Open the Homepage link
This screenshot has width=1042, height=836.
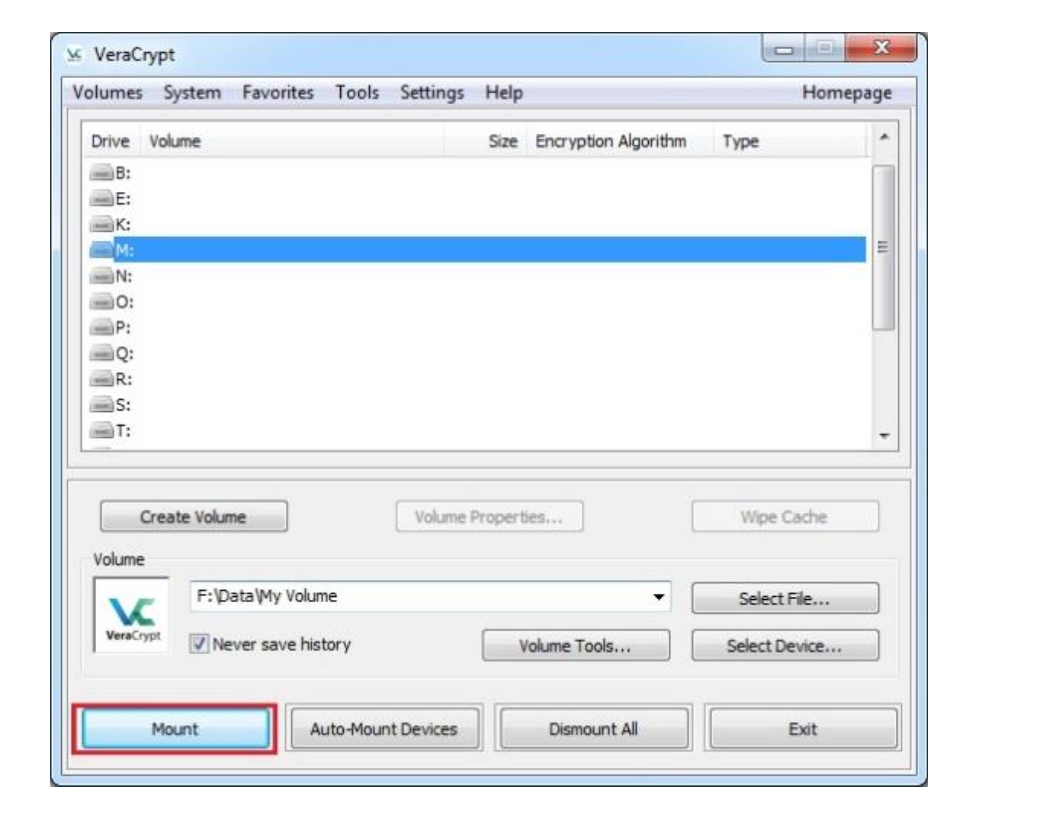coord(847,92)
